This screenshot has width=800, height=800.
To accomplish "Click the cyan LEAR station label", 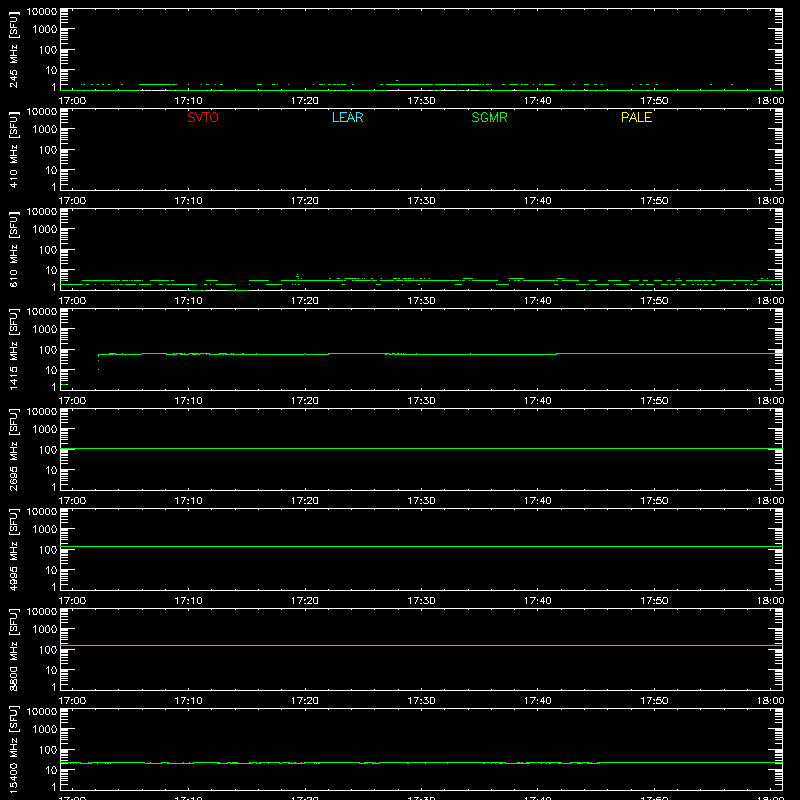I will pos(347,117).
